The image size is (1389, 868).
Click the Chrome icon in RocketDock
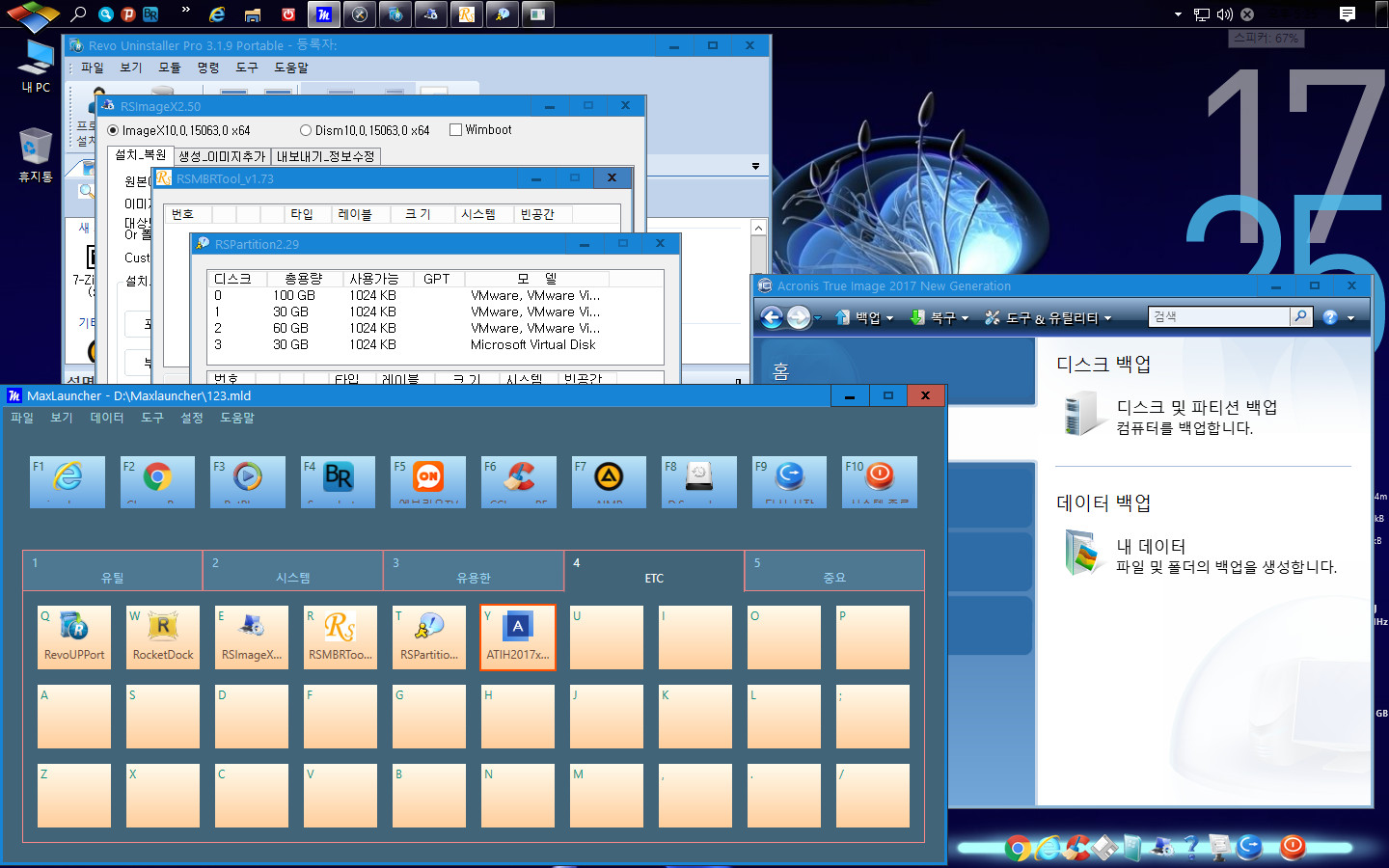click(x=1017, y=848)
